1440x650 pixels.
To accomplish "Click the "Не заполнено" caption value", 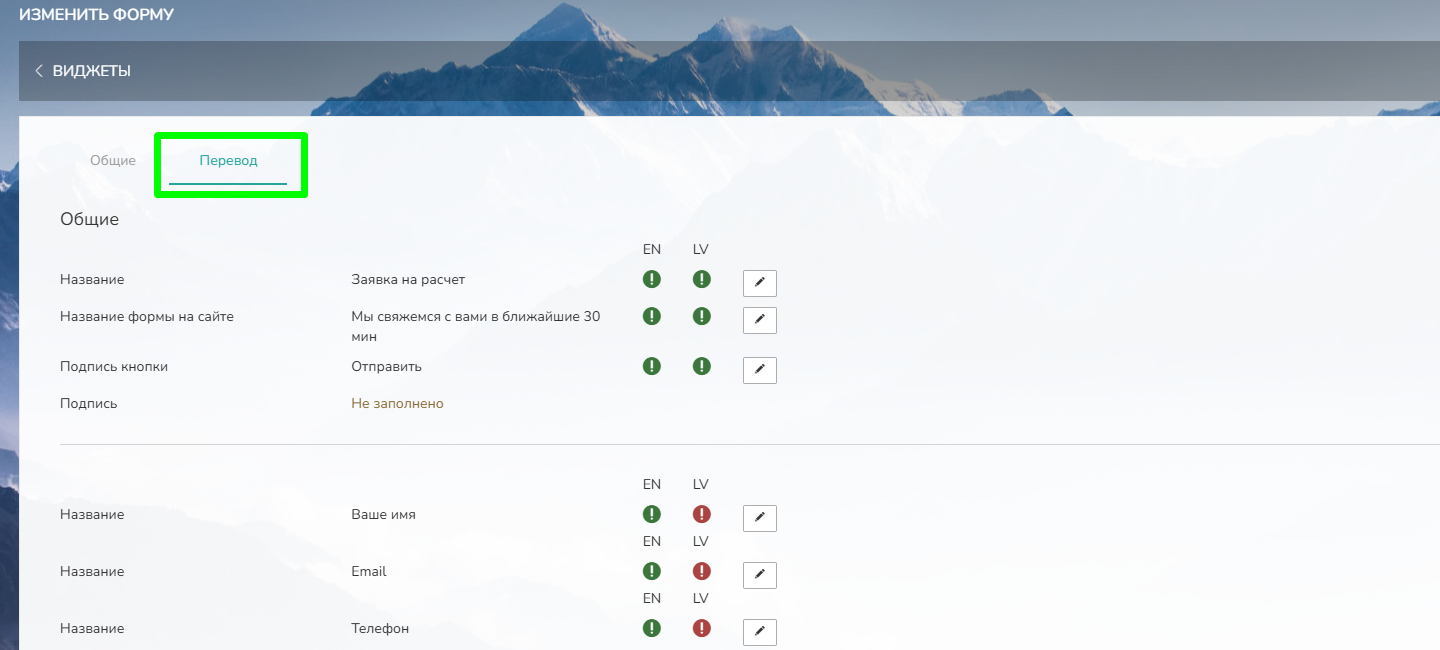I will pyautogui.click(x=397, y=404).
